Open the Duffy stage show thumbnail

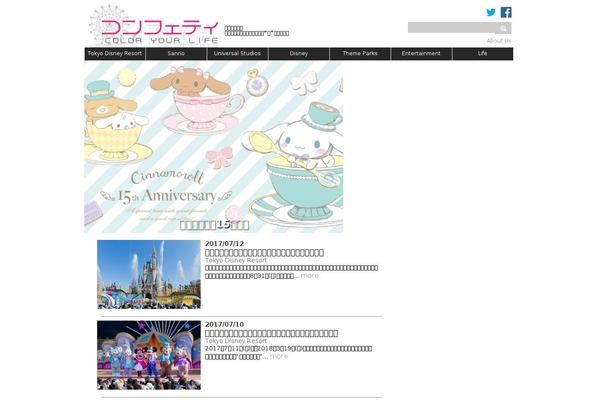click(149, 355)
